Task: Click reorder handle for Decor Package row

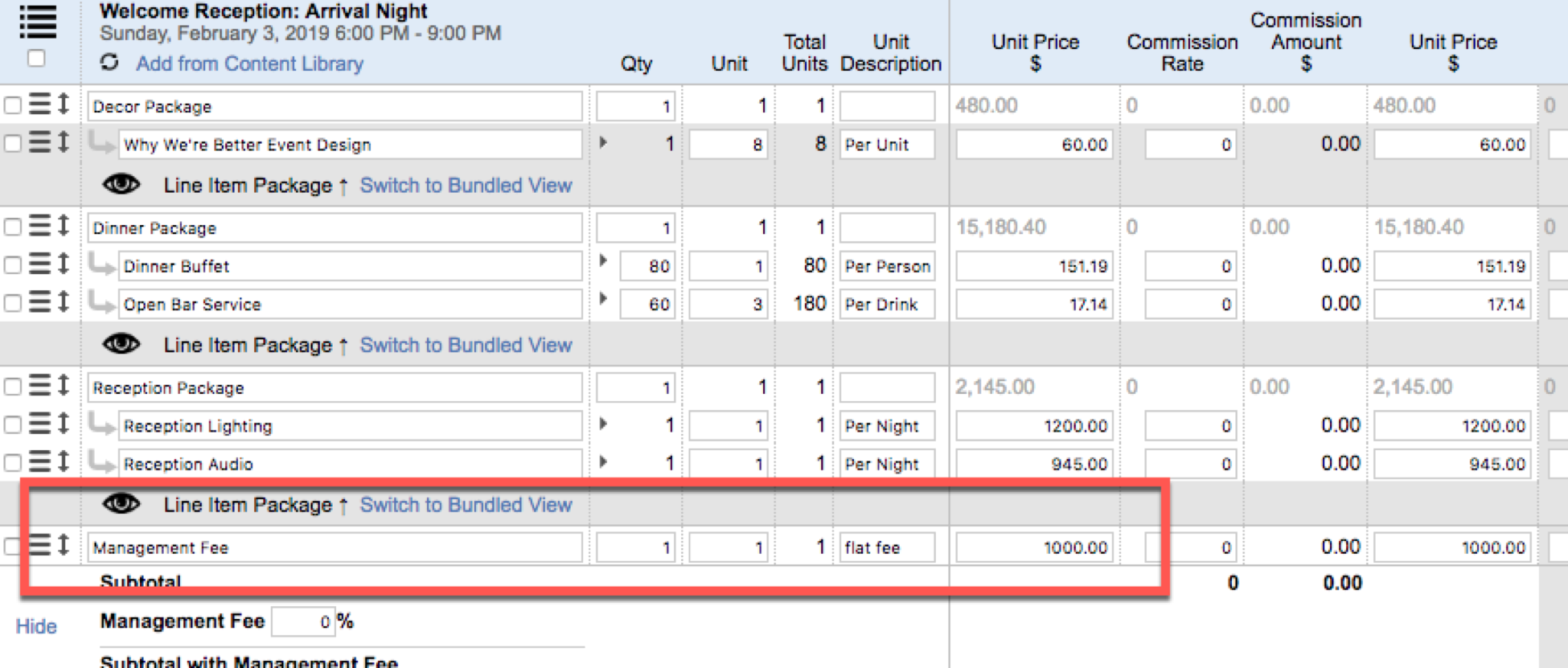Action: click(39, 105)
